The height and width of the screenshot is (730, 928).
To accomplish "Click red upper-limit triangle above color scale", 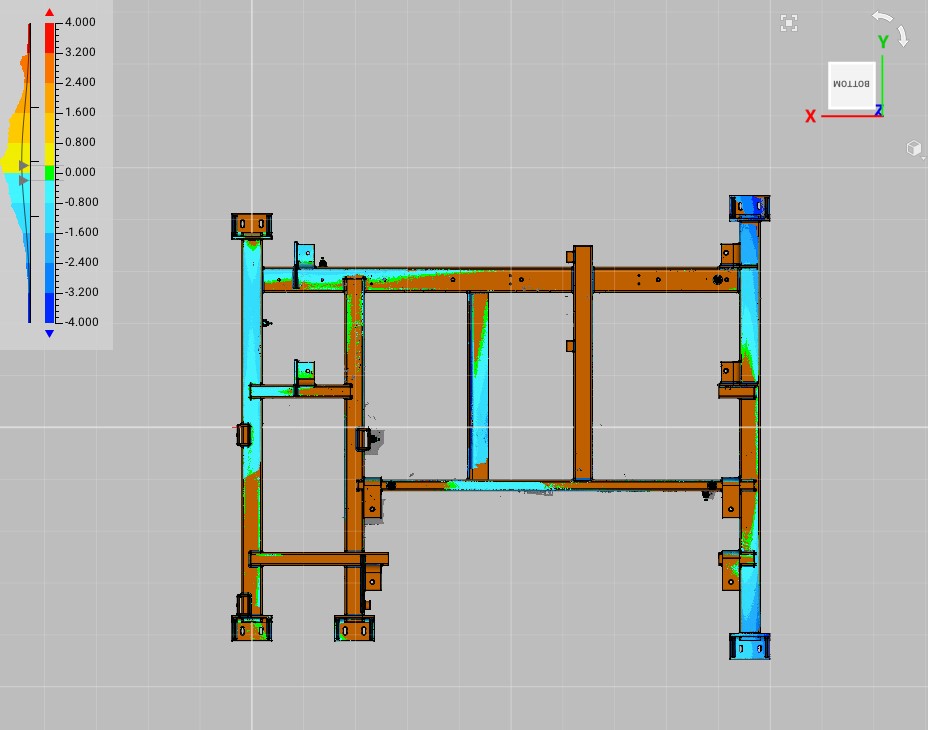I will point(50,12).
